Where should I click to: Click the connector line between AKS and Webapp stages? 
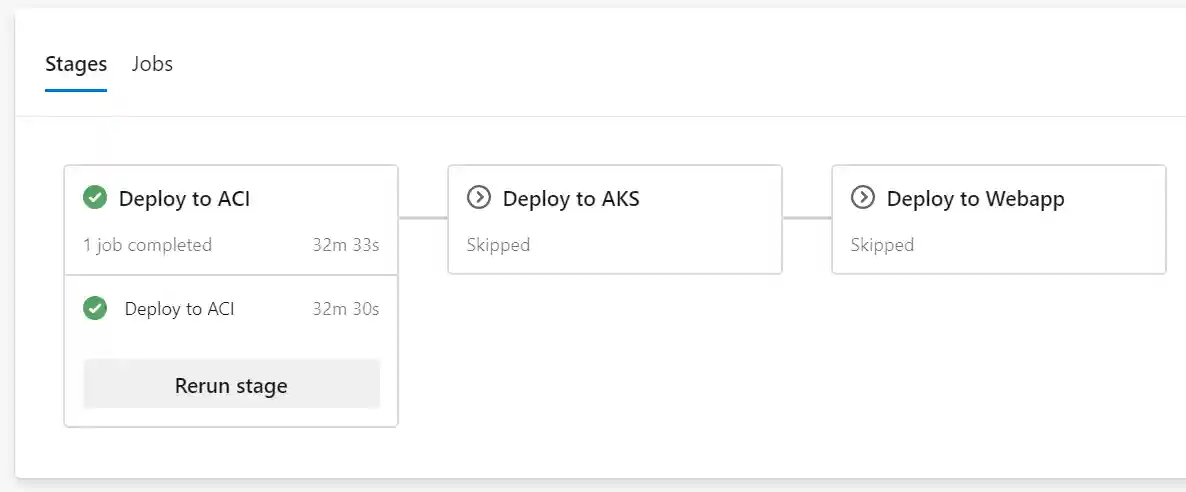pos(807,217)
